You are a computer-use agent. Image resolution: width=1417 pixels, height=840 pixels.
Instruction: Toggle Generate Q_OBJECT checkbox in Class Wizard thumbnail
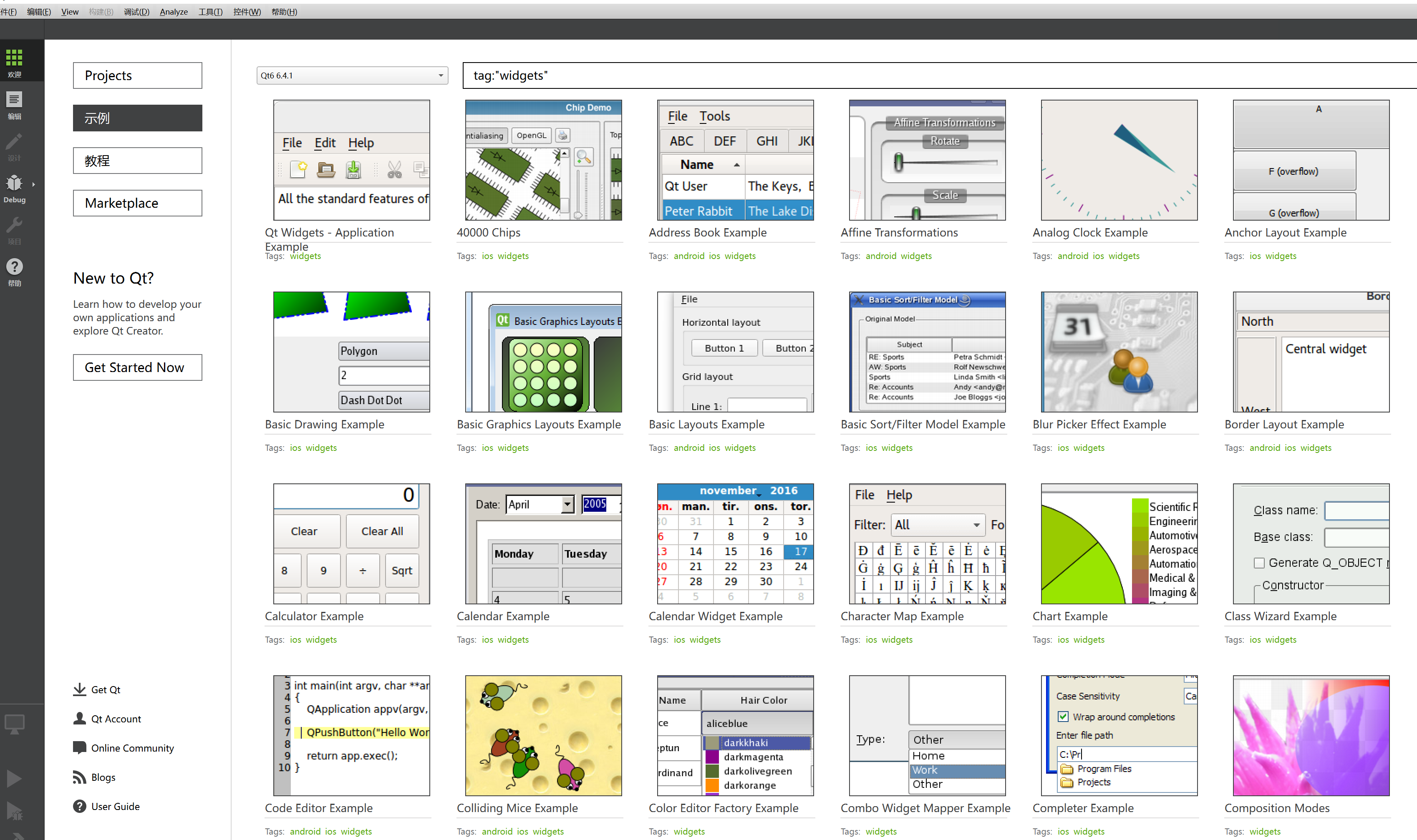click(1259, 563)
